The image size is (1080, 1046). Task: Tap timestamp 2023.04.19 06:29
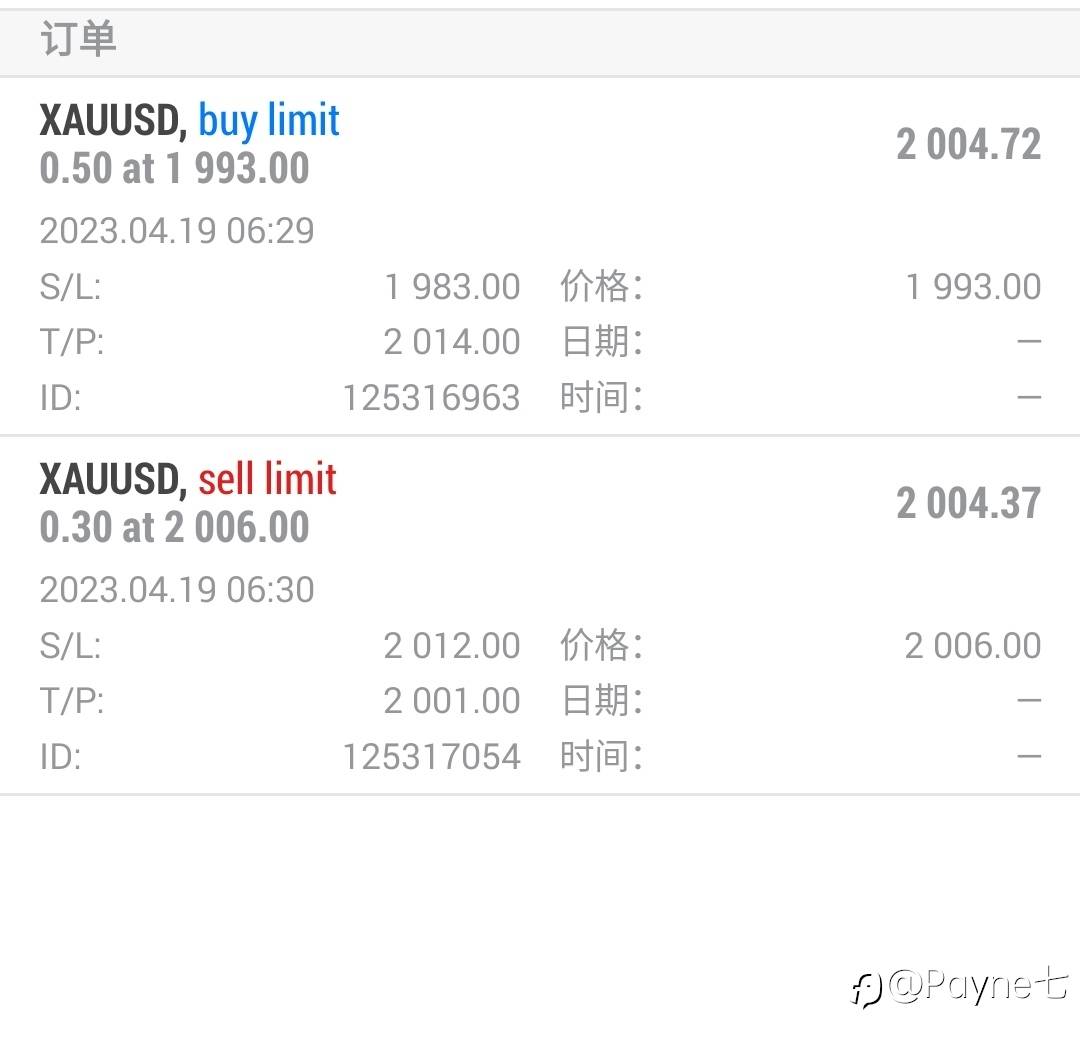(x=177, y=231)
